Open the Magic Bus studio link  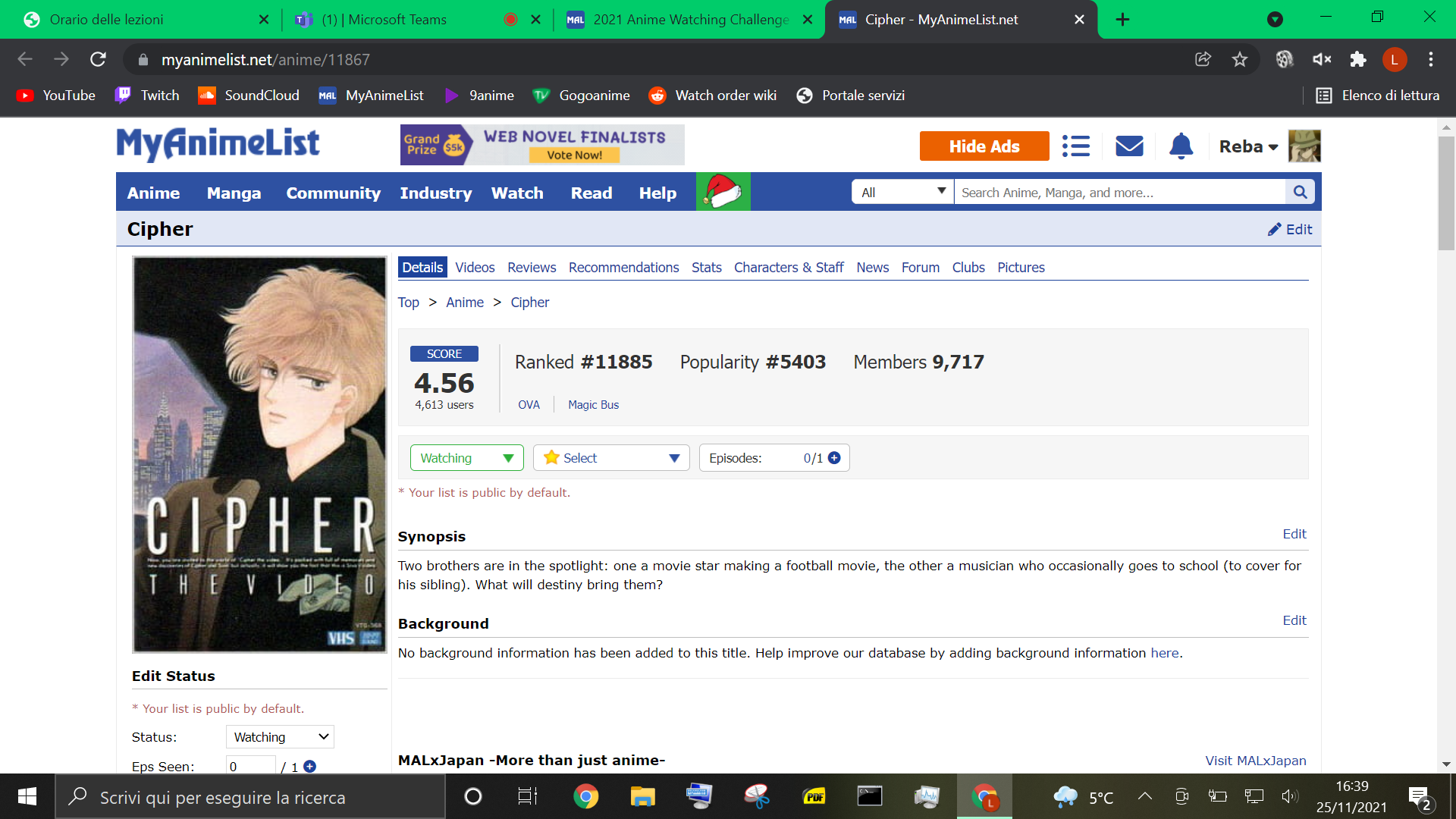pyautogui.click(x=593, y=405)
